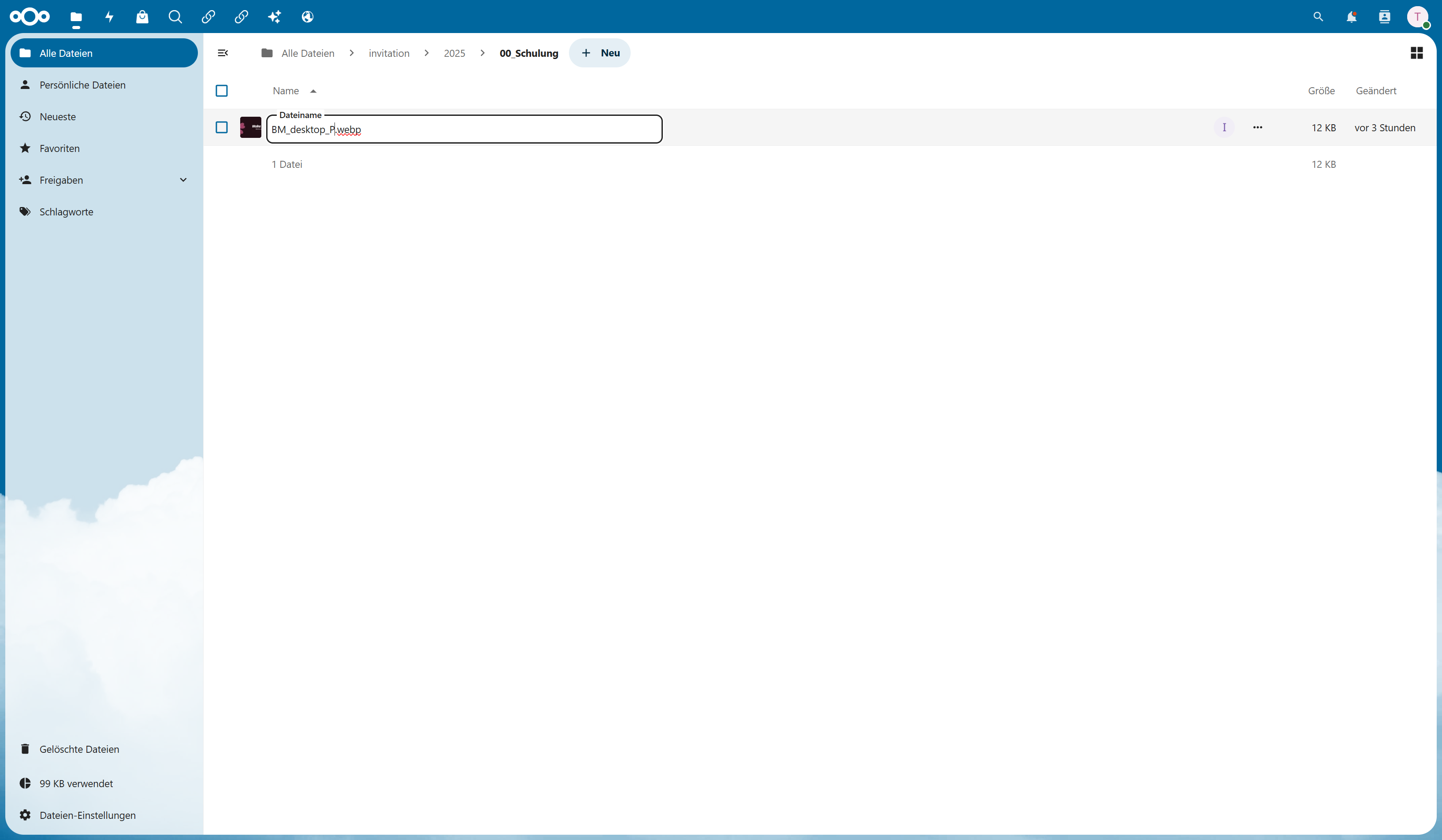Select Persönliche Dateien in sidebar
Screen dimensions: 1442x840
click(104, 85)
